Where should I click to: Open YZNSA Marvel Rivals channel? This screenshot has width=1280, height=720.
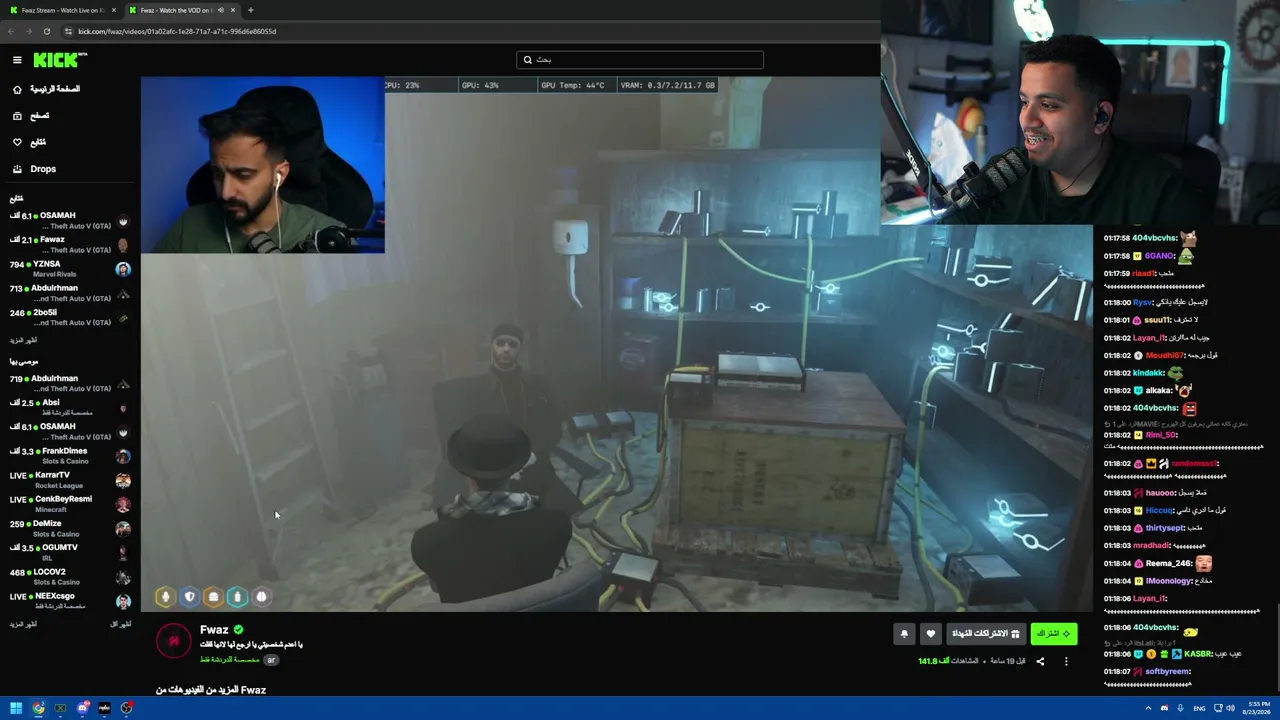click(x=68, y=268)
